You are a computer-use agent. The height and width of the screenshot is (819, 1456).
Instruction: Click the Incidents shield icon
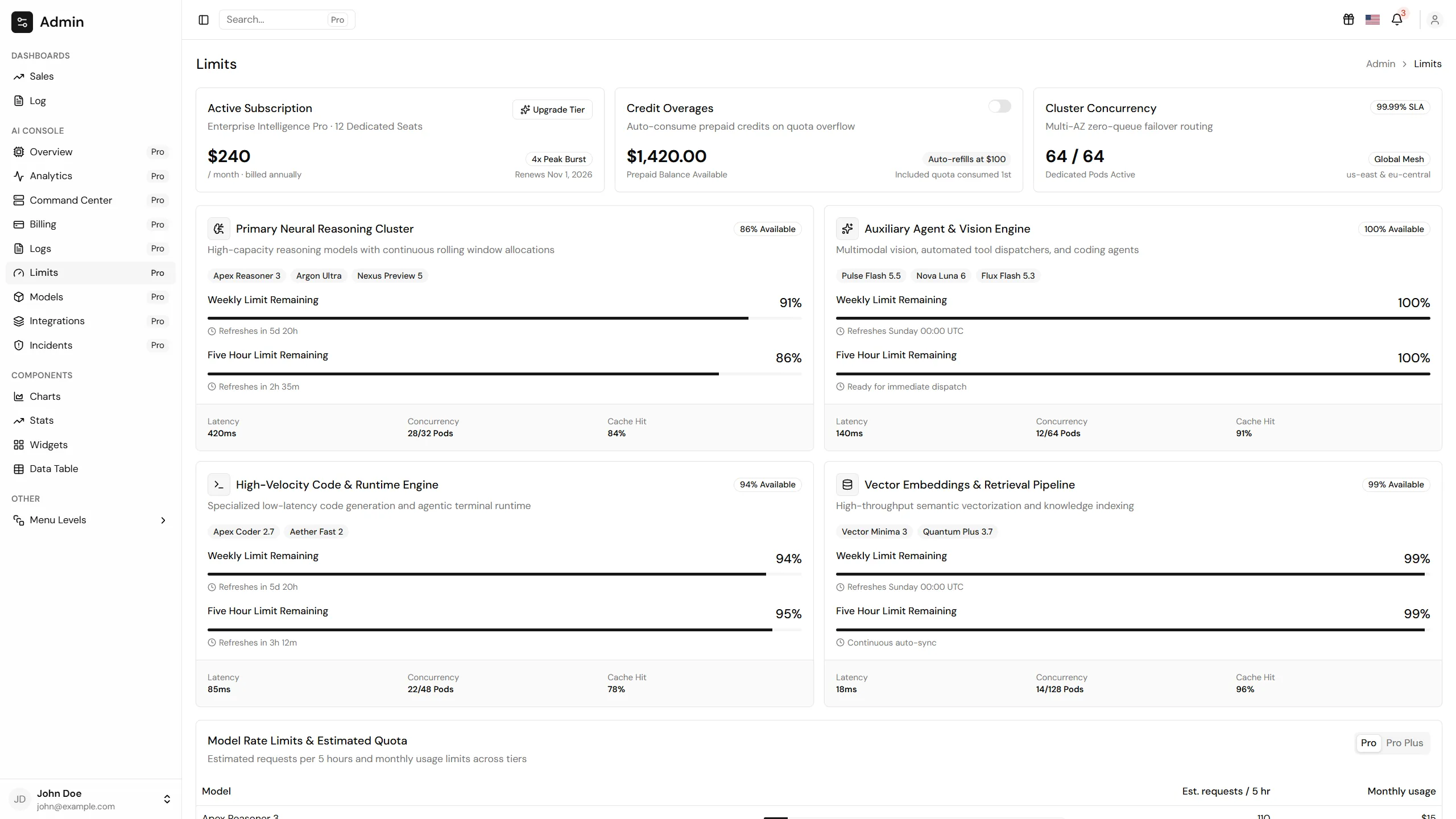pyautogui.click(x=19, y=345)
